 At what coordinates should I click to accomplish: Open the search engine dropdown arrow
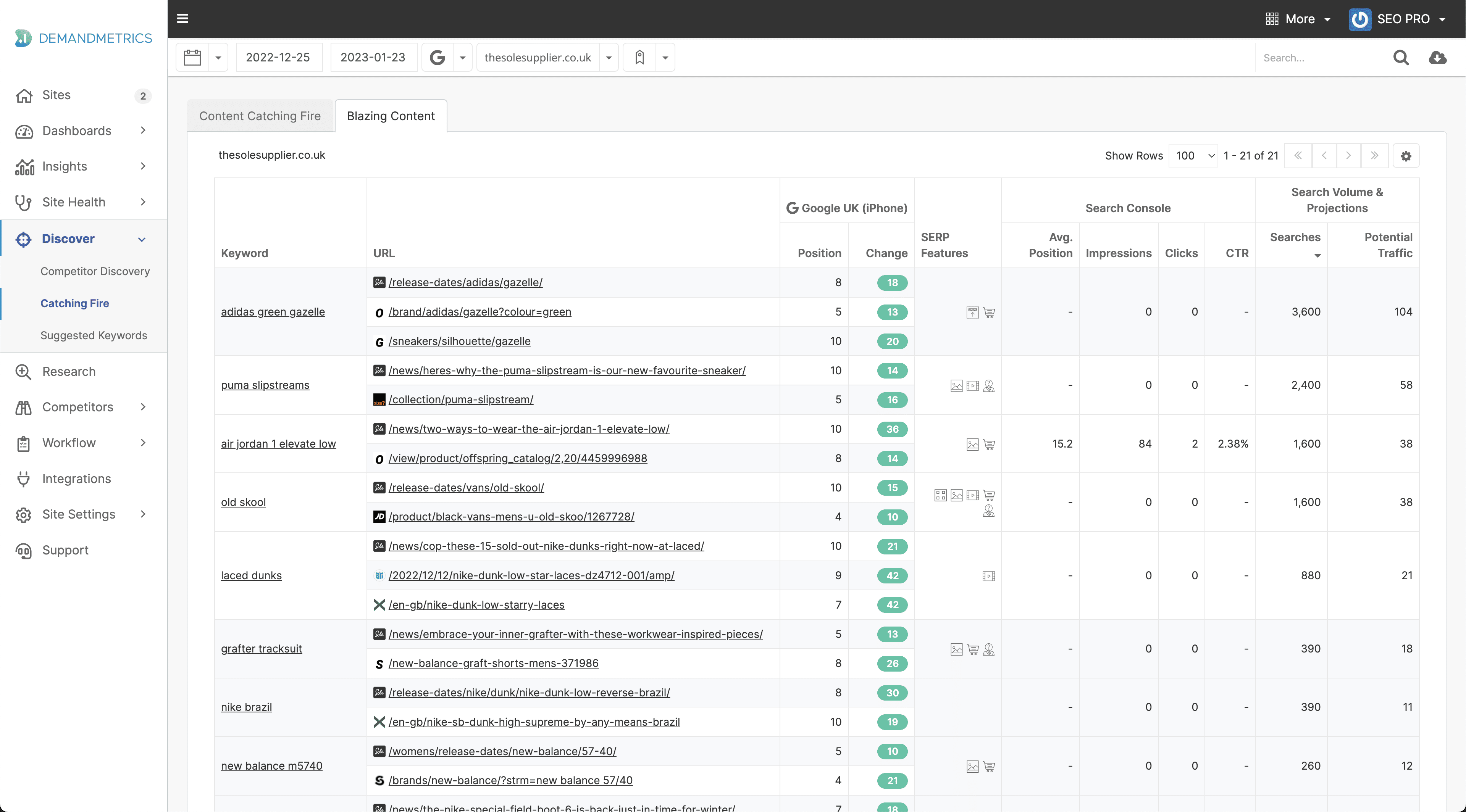(463, 58)
